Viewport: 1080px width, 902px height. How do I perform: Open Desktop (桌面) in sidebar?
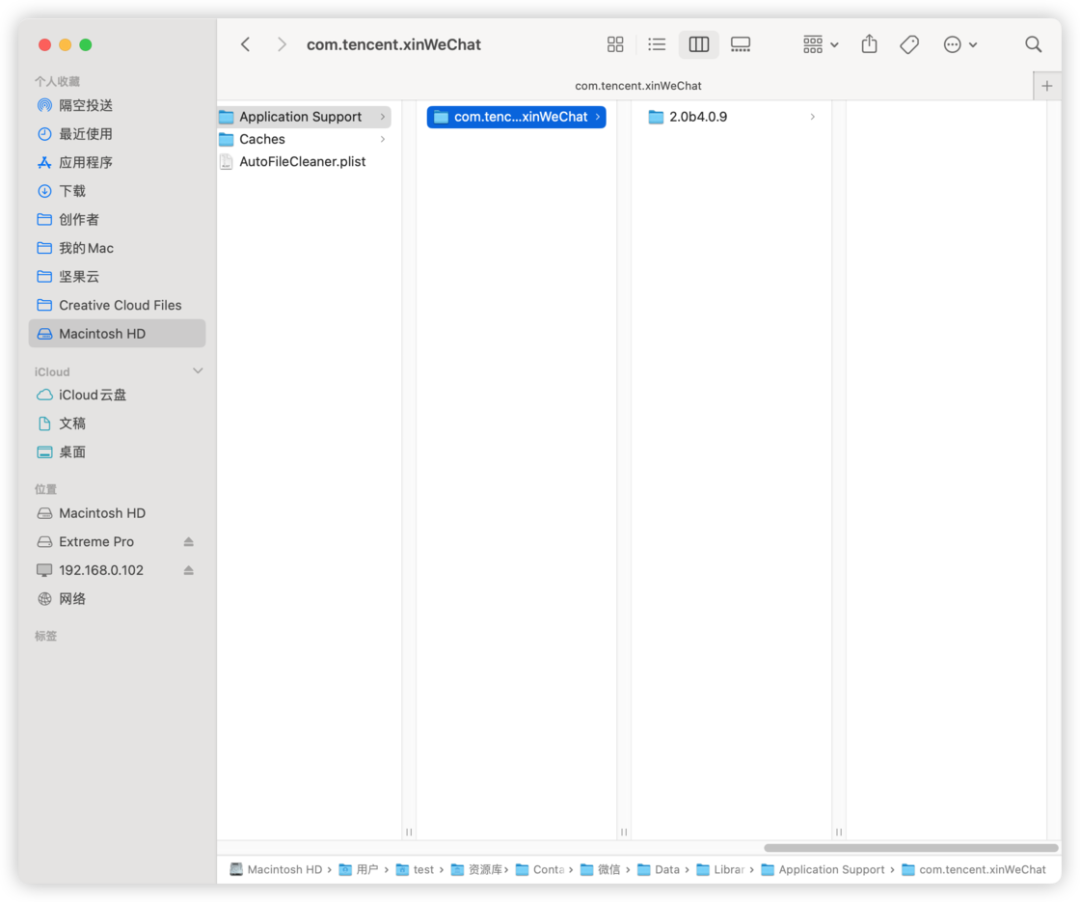(x=117, y=452)
